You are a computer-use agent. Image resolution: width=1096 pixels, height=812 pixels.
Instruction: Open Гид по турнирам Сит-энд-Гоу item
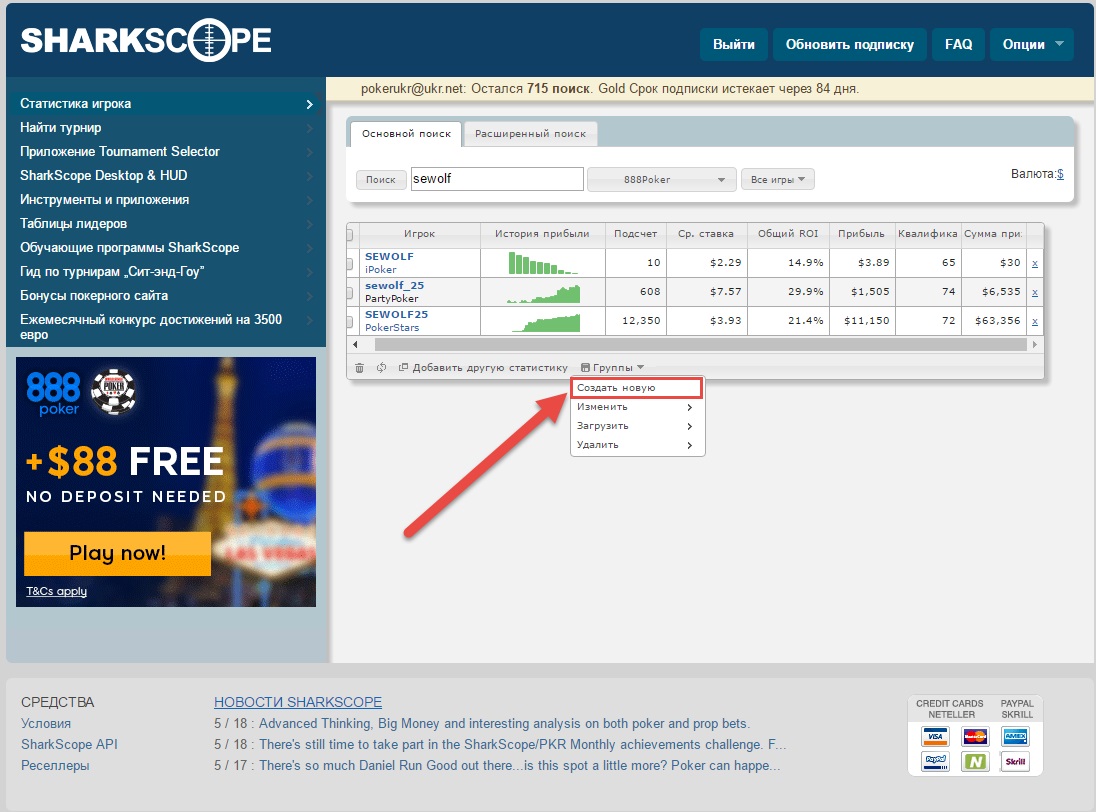pos(166,272)
